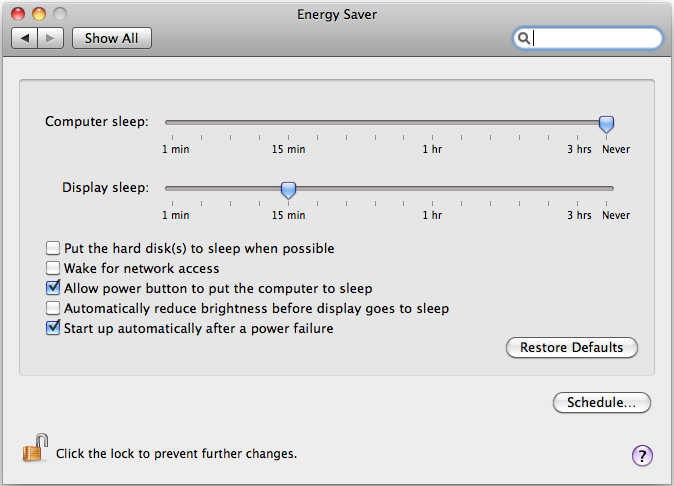Uncheck Start up automatically after power failure
This screenshot has width=674, height=486.
(53, 328)
